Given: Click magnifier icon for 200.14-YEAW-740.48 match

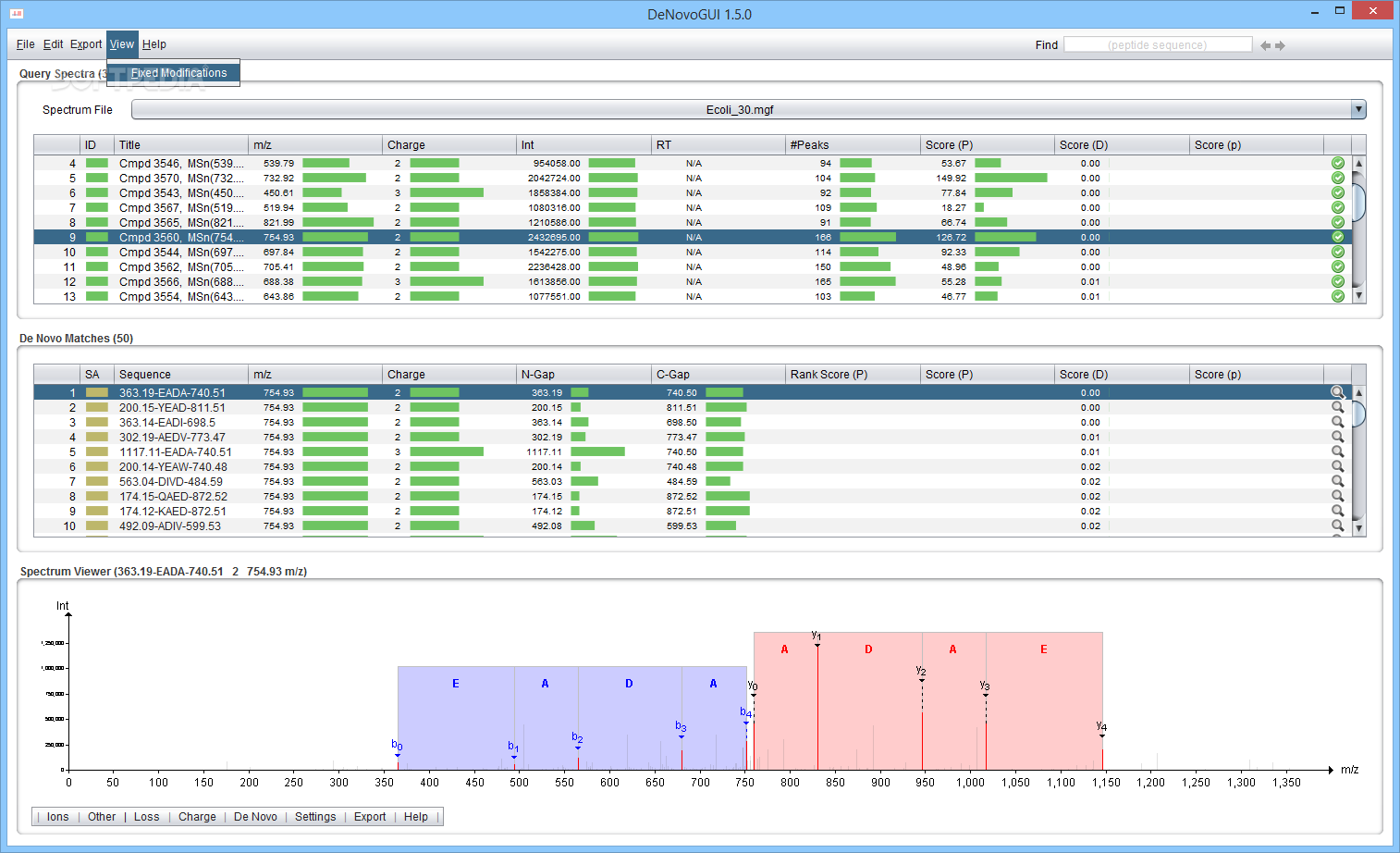Looking at the screenshot, I should 1337,466.
